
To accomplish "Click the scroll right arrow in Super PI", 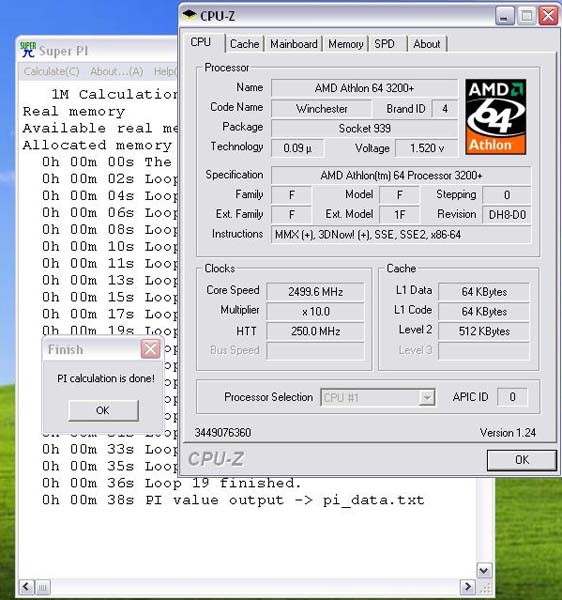I will point(467,587).
